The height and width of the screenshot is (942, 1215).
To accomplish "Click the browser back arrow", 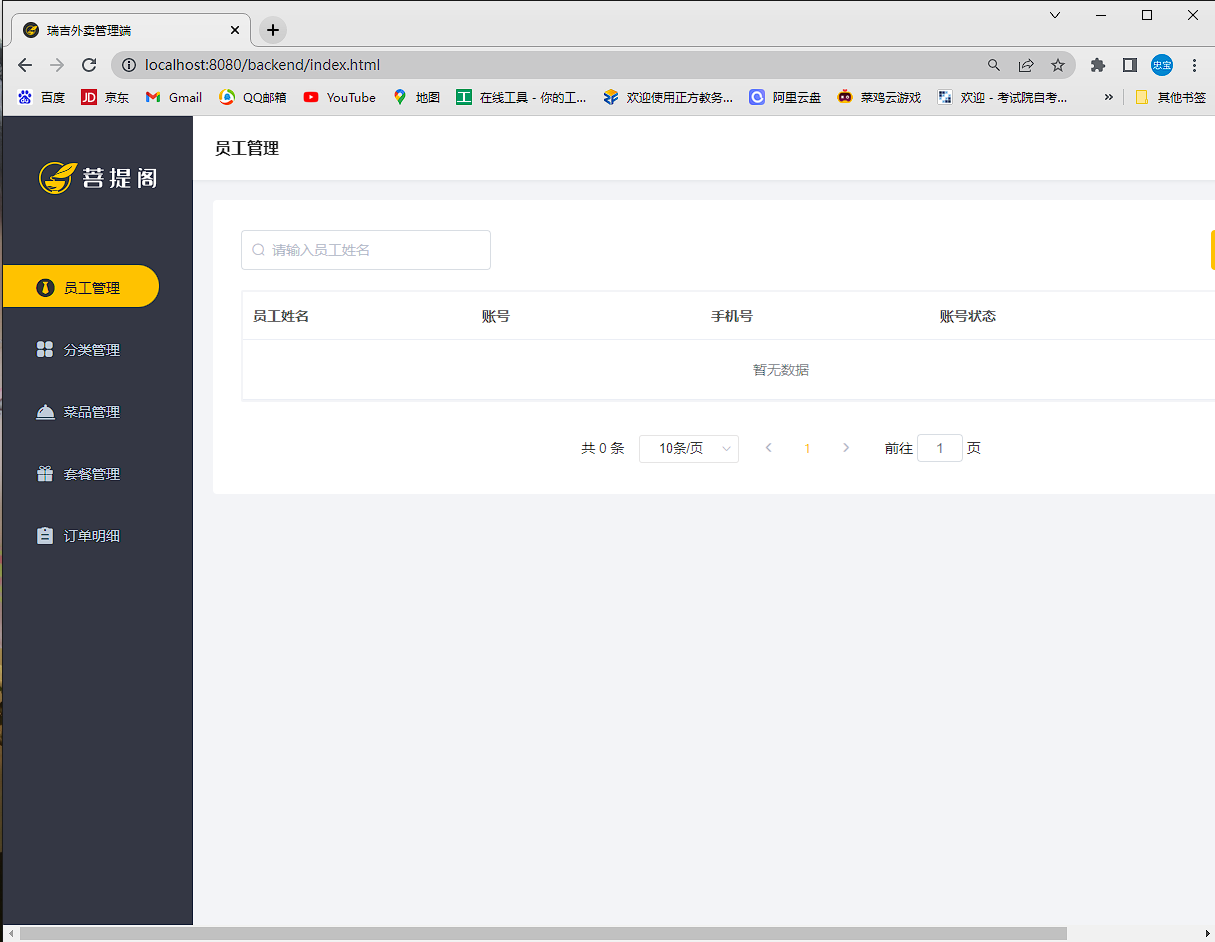I will (25, 65).
